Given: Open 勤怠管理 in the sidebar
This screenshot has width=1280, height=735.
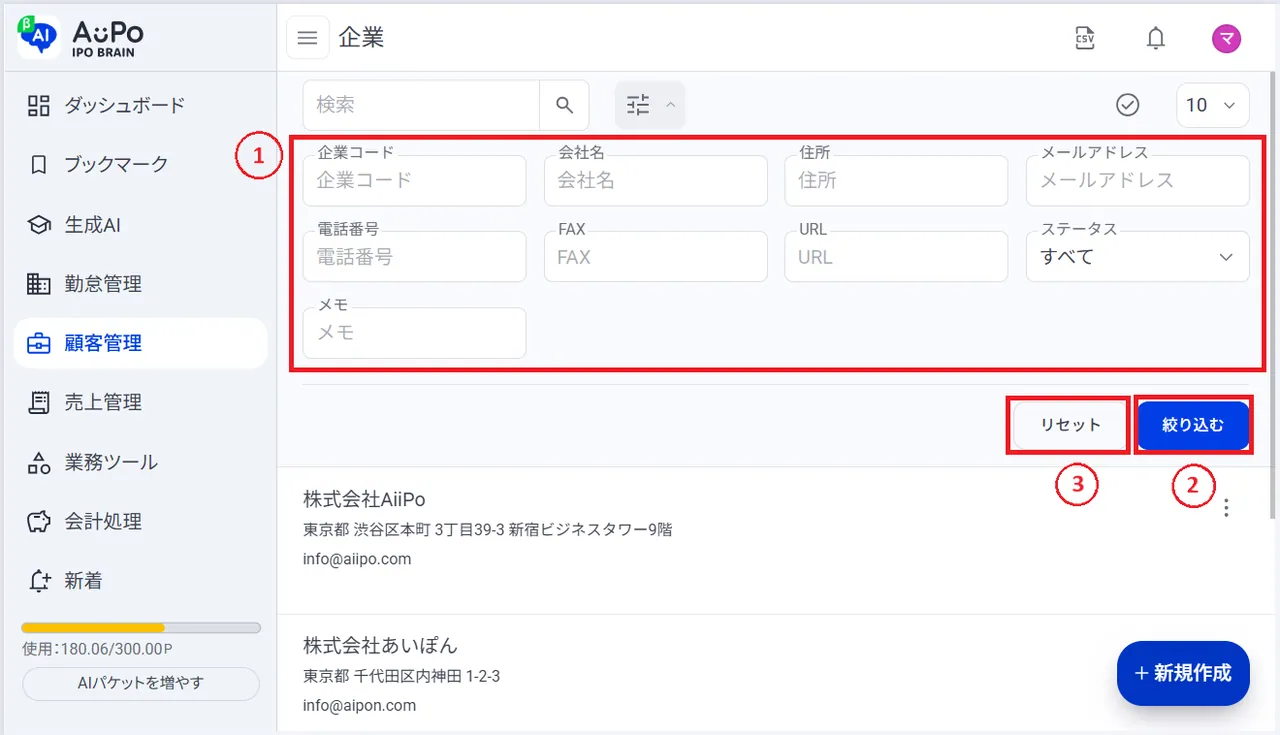Looking at the screenshot, I should (x=141, y=284).
